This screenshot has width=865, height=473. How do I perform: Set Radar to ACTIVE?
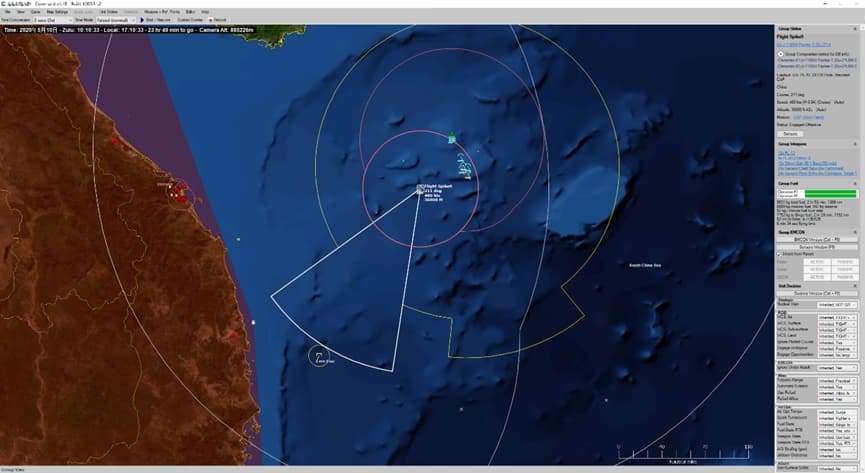pyautogui.click(x=817, y=262)
